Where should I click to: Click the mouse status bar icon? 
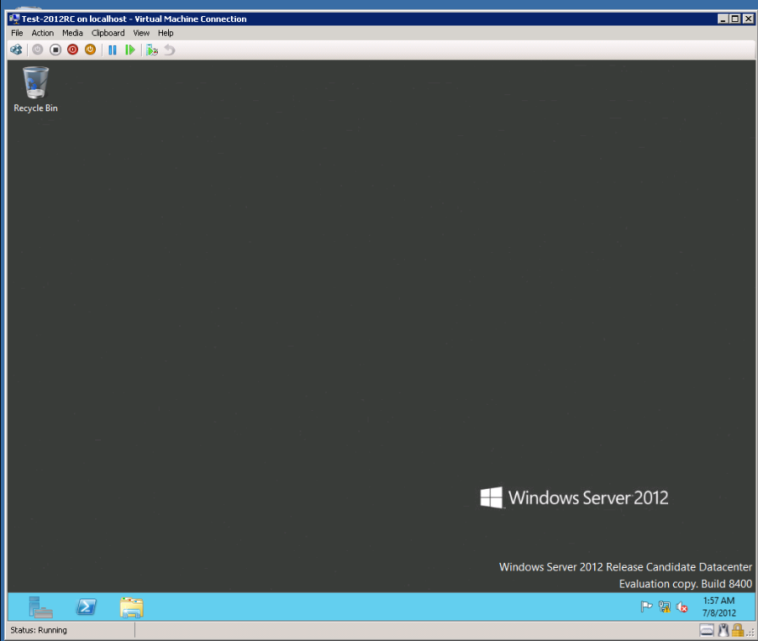723,630
